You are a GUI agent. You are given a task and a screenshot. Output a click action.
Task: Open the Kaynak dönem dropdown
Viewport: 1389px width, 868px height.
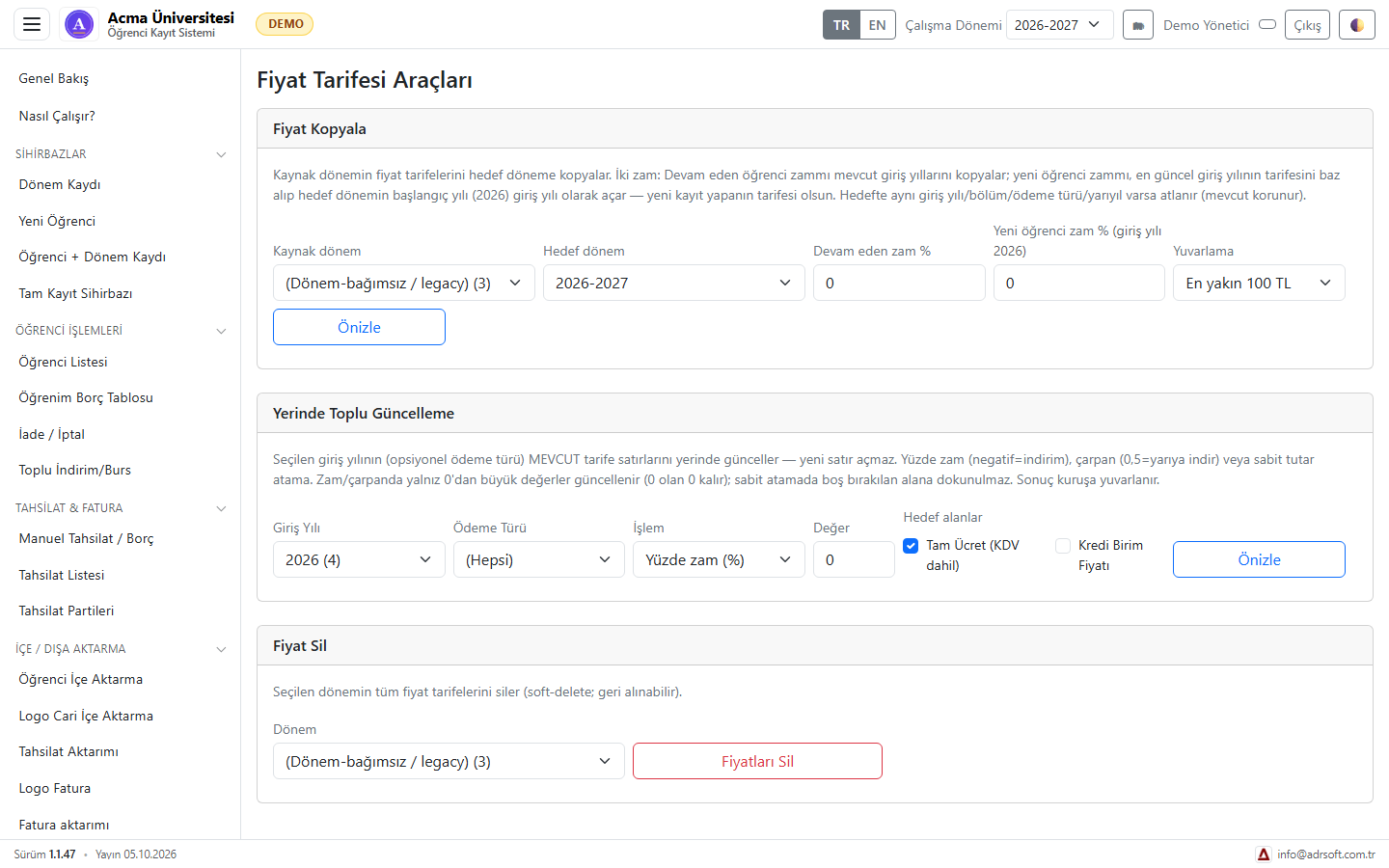point(403,283)
